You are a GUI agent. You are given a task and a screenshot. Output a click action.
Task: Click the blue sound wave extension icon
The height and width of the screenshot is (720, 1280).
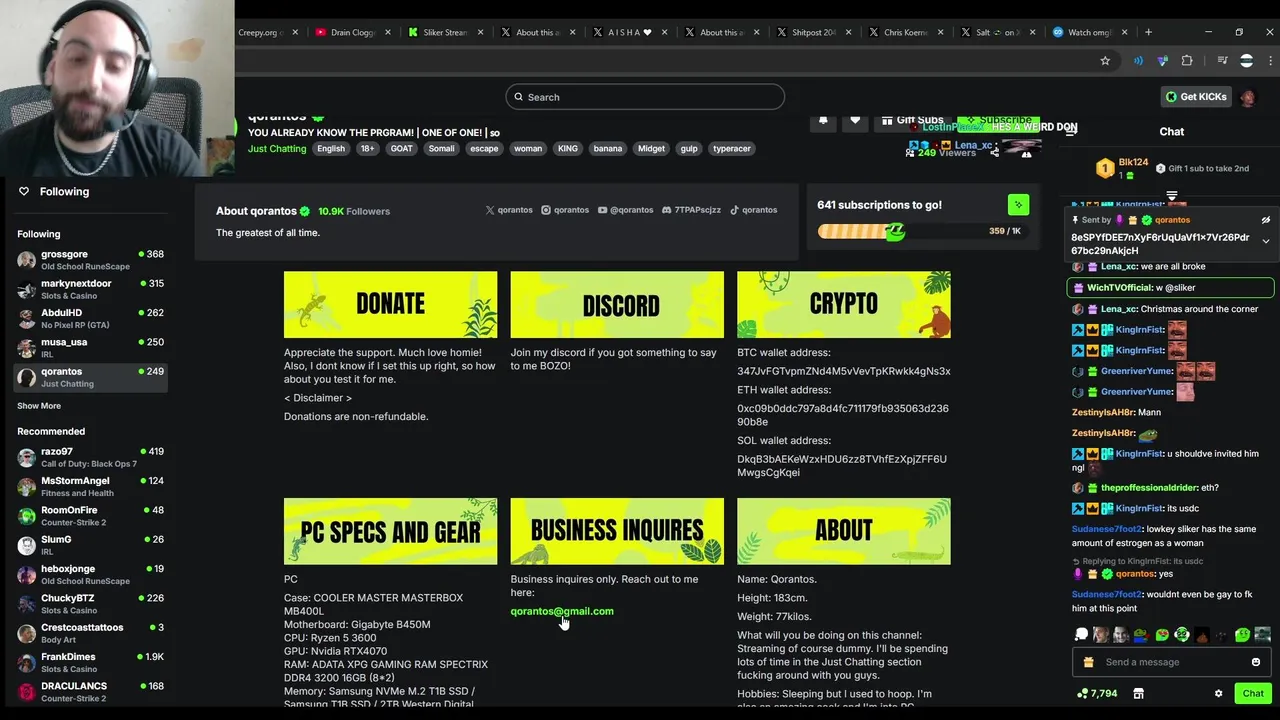click(x=1138, y=61)
